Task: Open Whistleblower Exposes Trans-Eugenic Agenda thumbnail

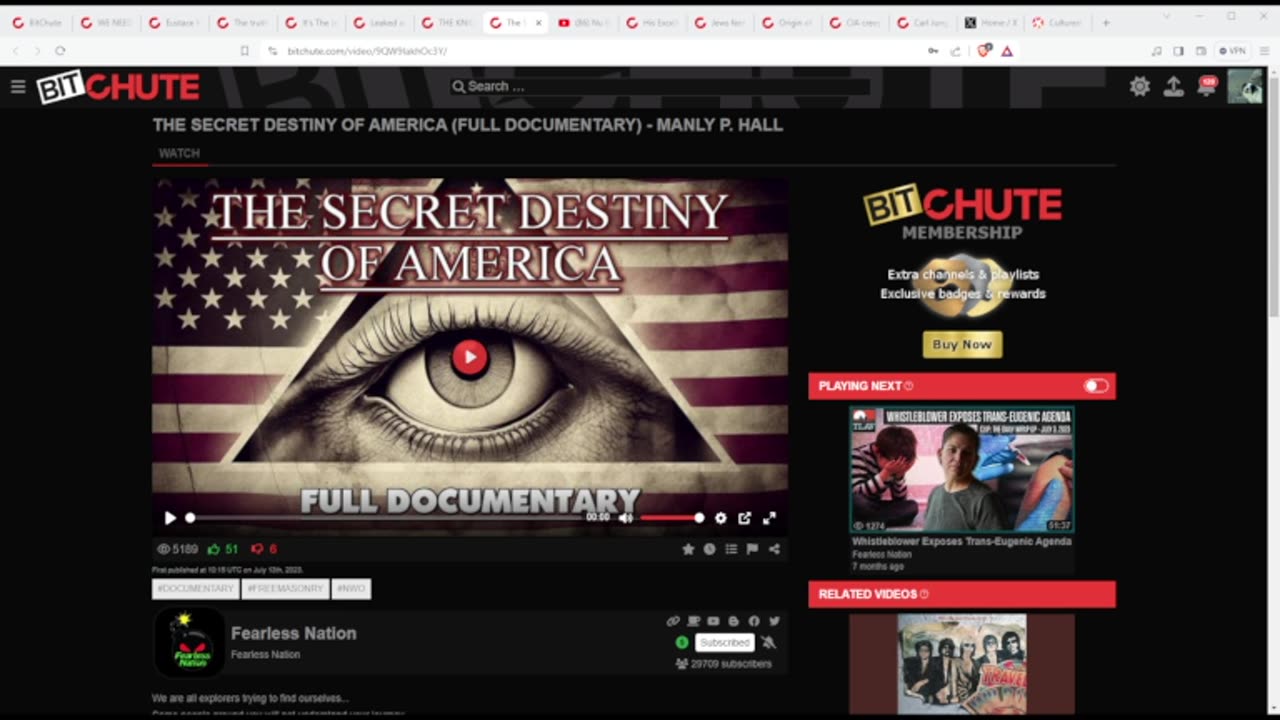Action: coord(962,469)
